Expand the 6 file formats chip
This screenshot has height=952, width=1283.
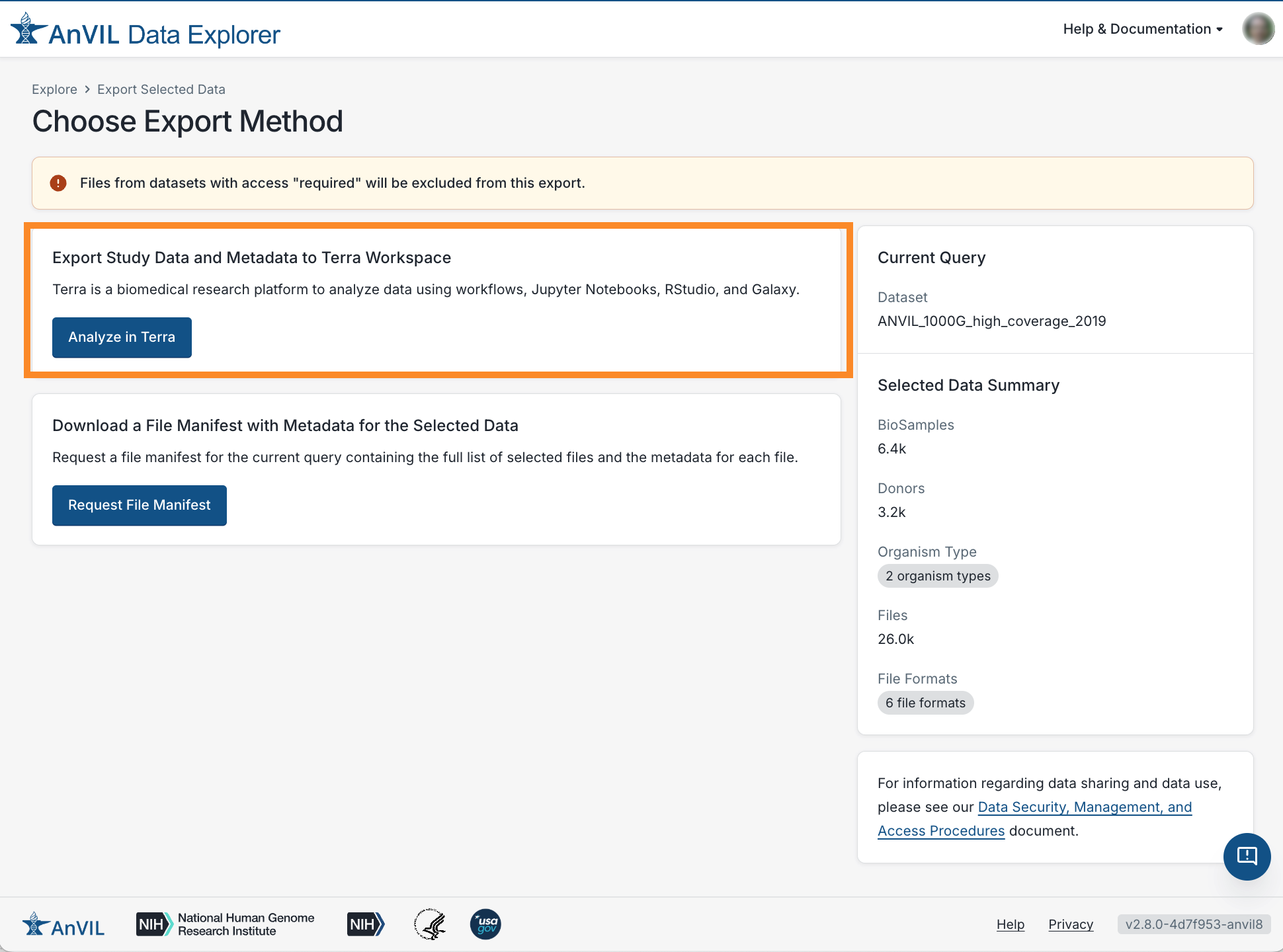[x=925, y=703]
